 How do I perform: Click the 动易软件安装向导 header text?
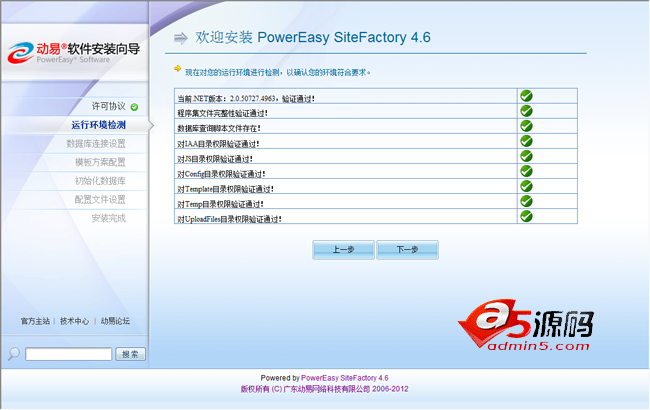88,49
